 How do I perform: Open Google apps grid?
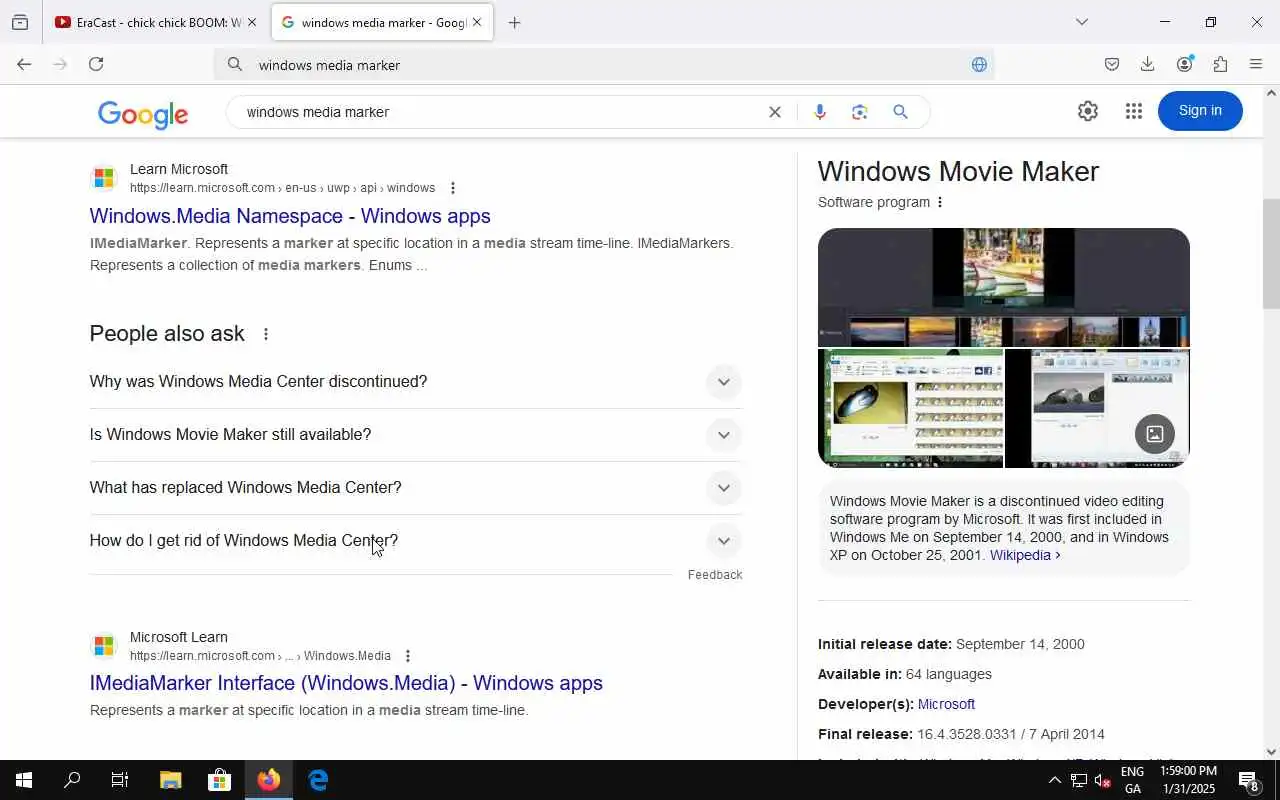1133,111
